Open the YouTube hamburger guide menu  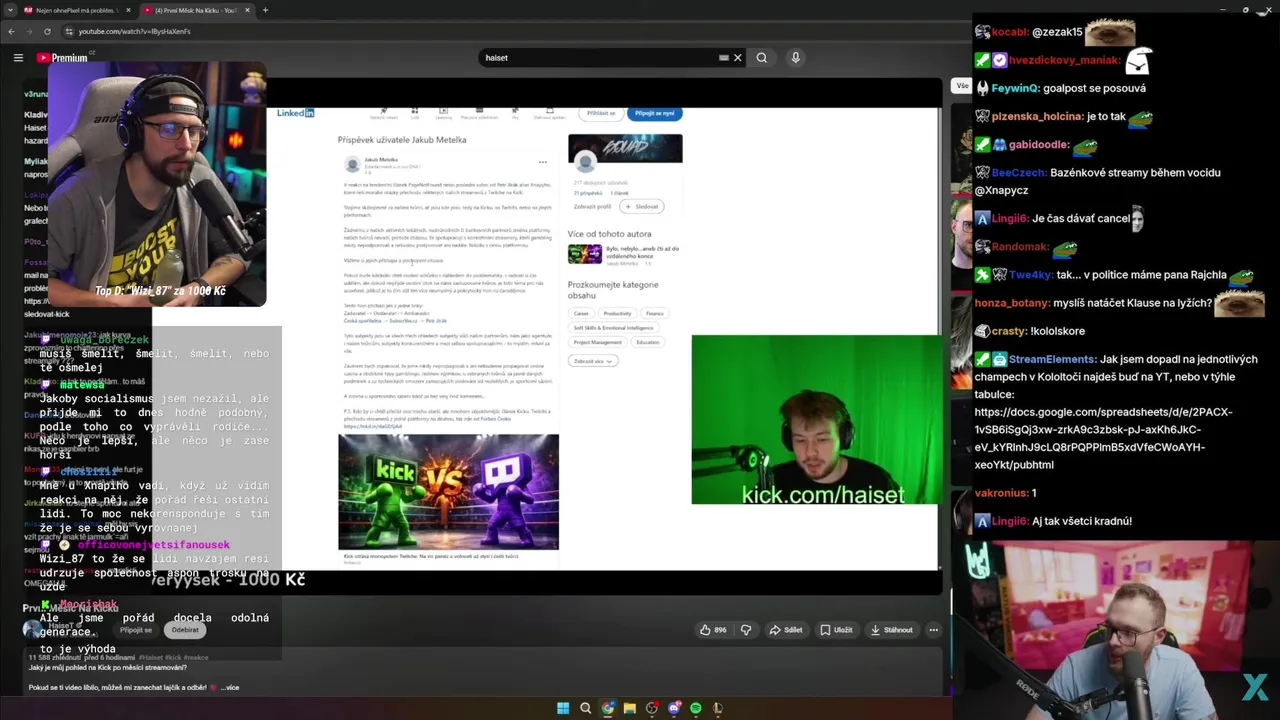coord(18,58)
